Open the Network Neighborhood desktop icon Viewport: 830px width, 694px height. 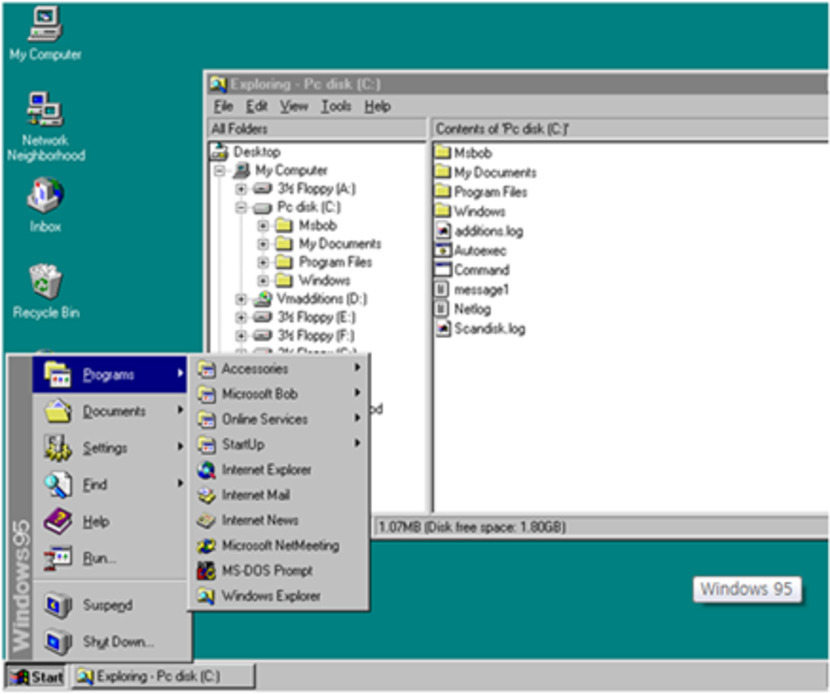click(45, 110)
